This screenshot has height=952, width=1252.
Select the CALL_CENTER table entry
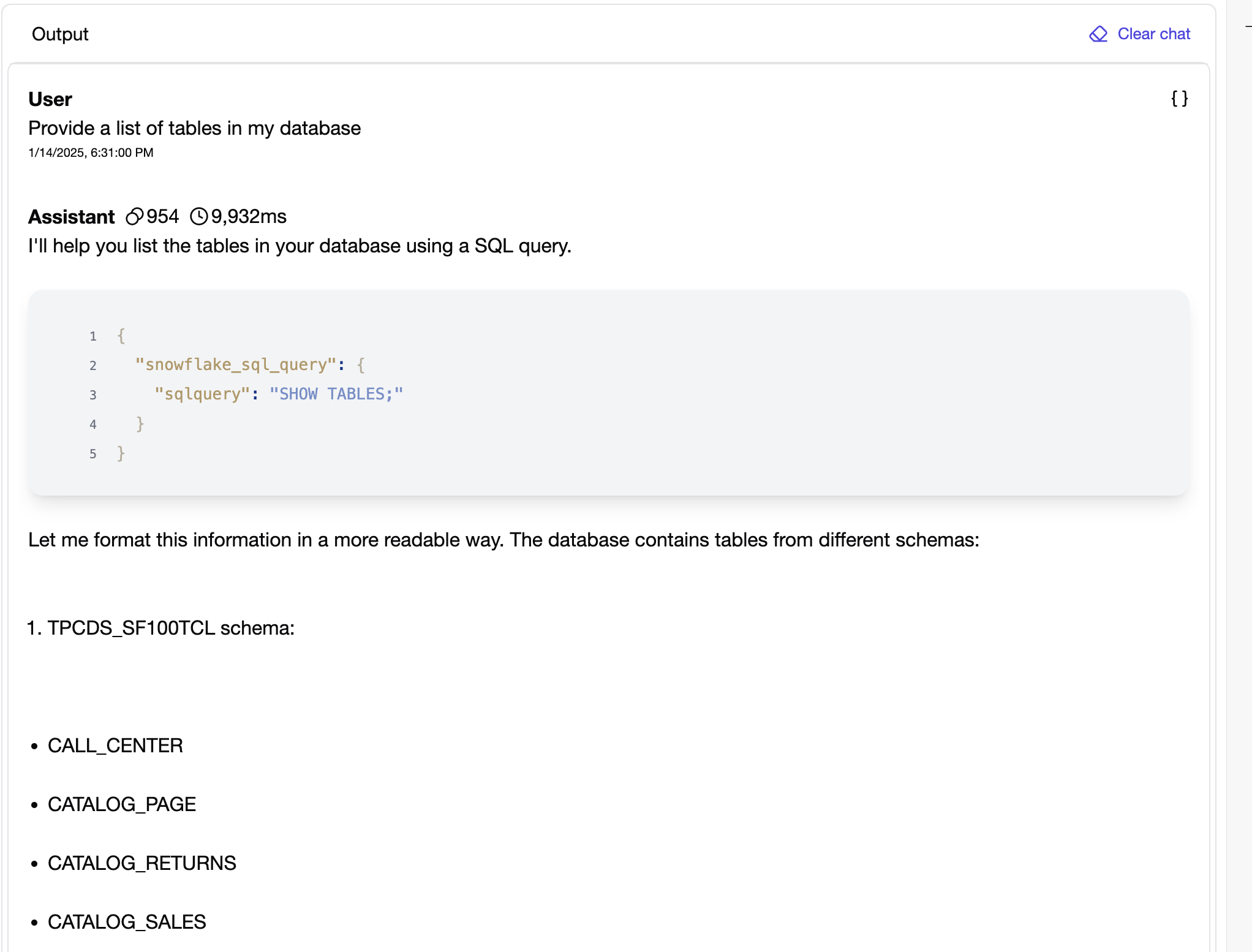115,746
